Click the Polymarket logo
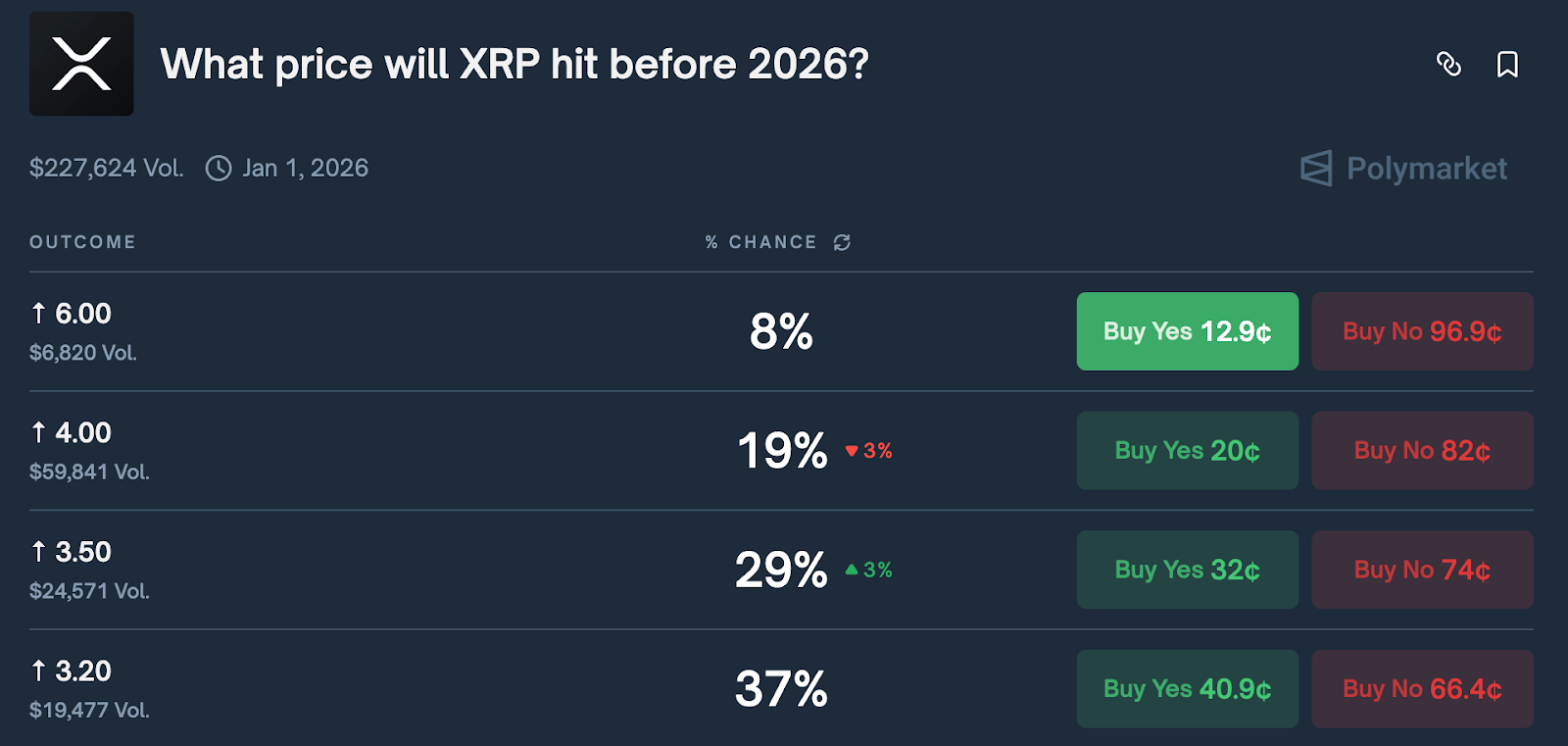This screenshot has width=1568, height=746. tap(1403, 169)
